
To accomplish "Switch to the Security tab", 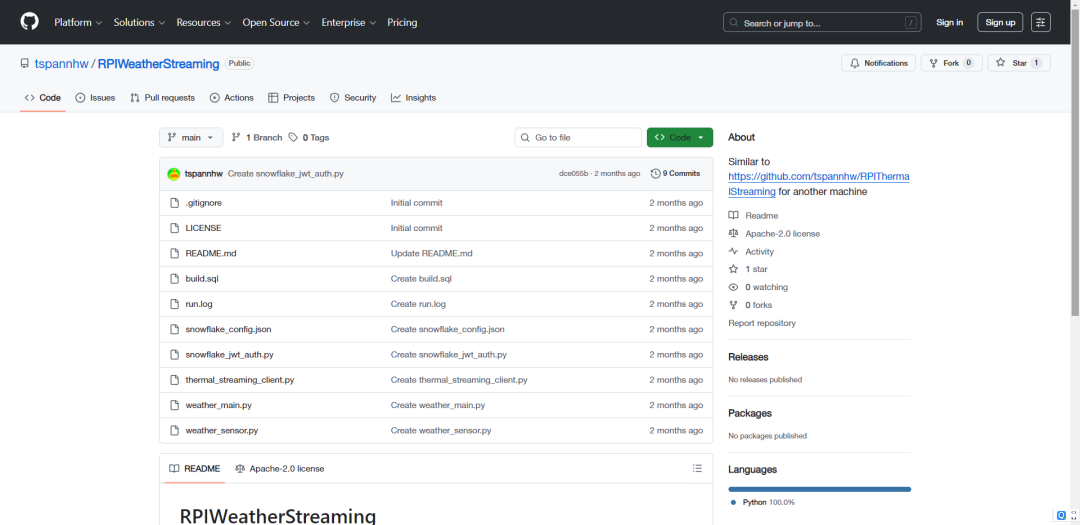I will pos(353,98).
